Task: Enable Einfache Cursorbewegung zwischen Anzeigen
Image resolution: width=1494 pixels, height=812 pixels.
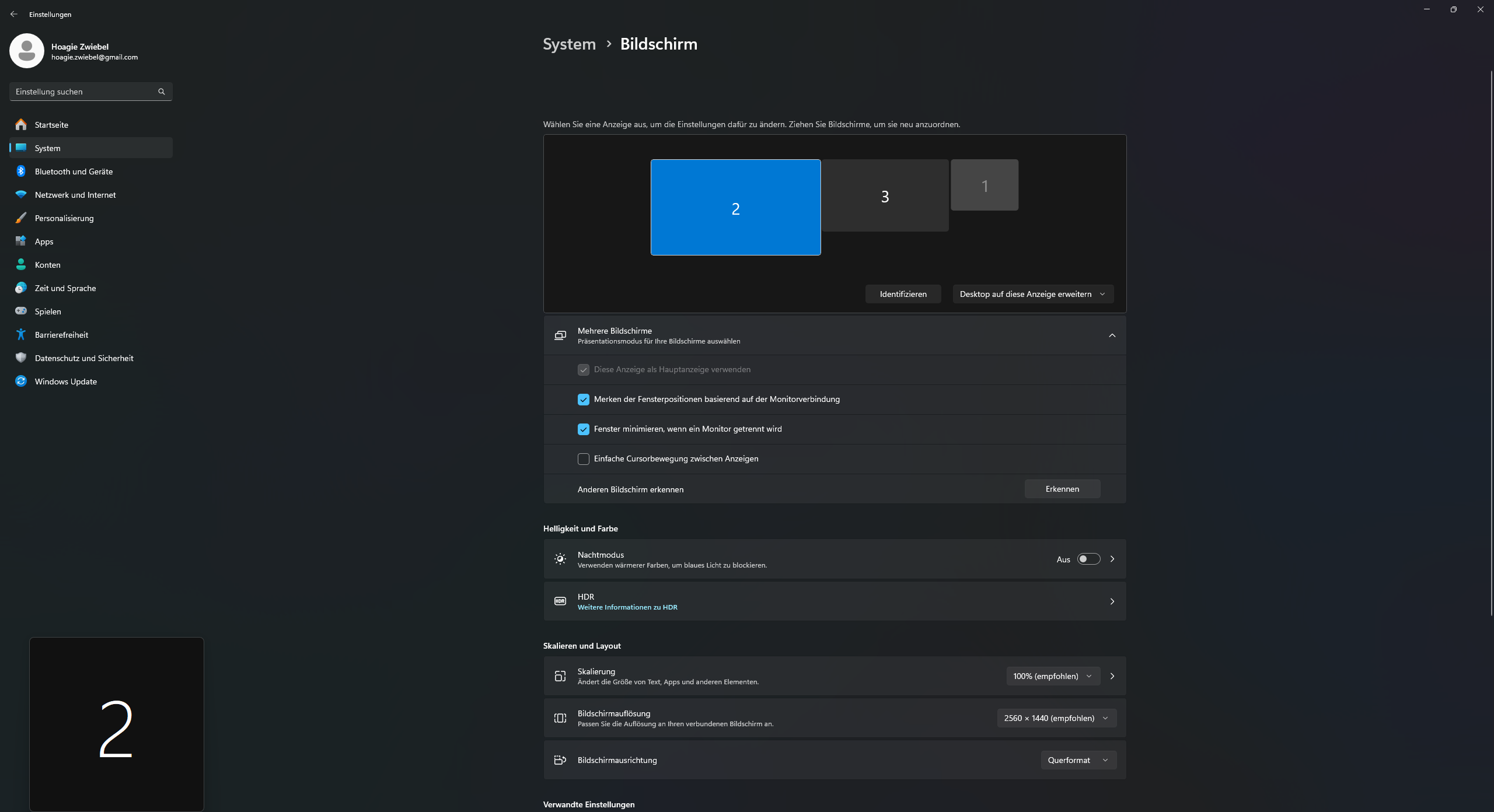Action: tap(583, 459)
